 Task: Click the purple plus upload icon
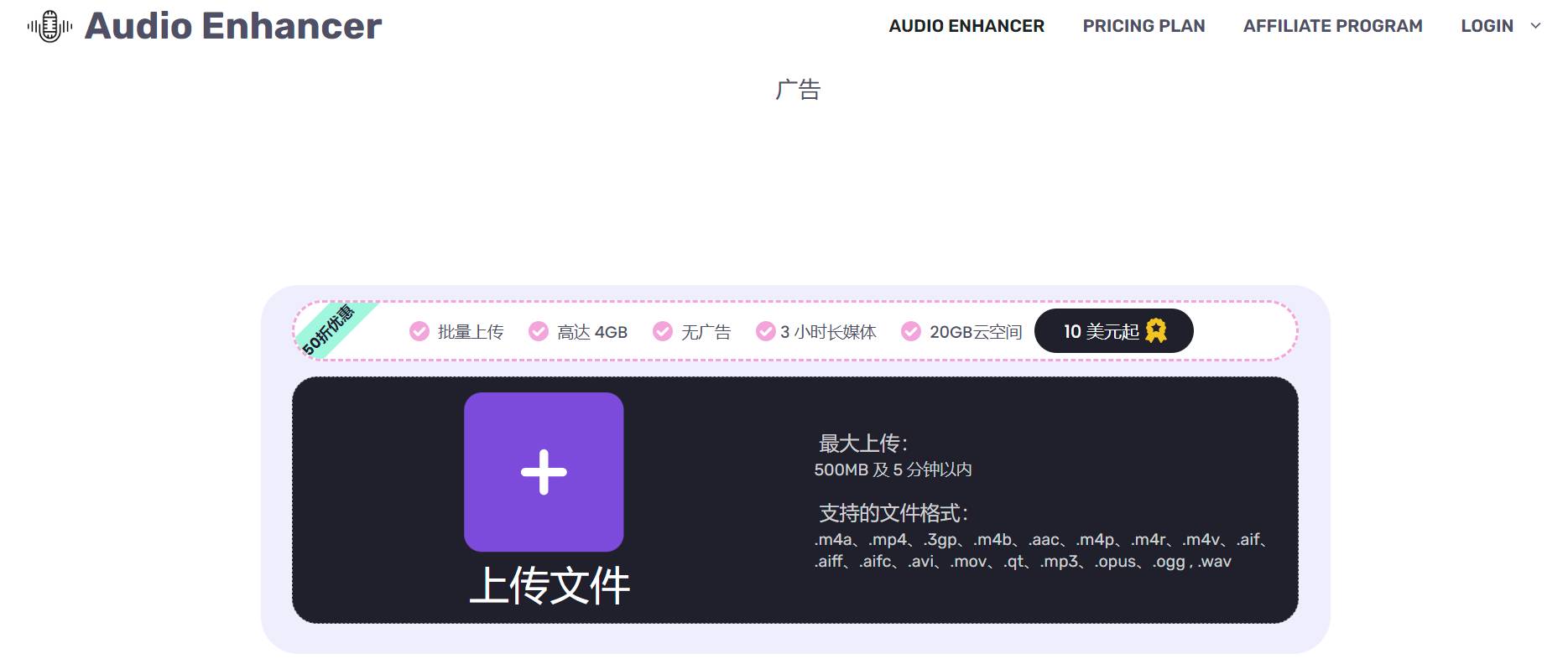click(544, 472)
